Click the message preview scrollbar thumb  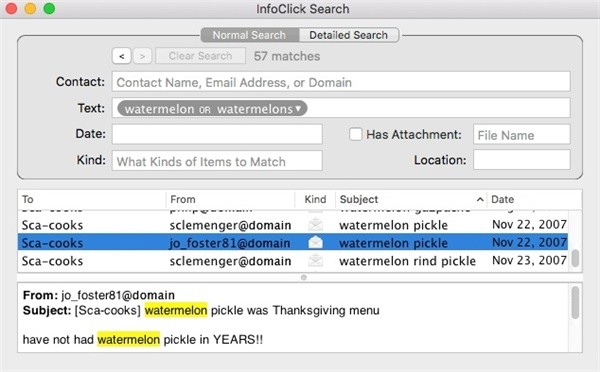(575, 302)
